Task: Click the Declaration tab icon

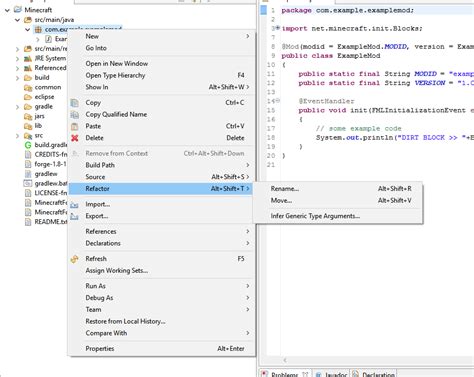Action: point(356,374)
